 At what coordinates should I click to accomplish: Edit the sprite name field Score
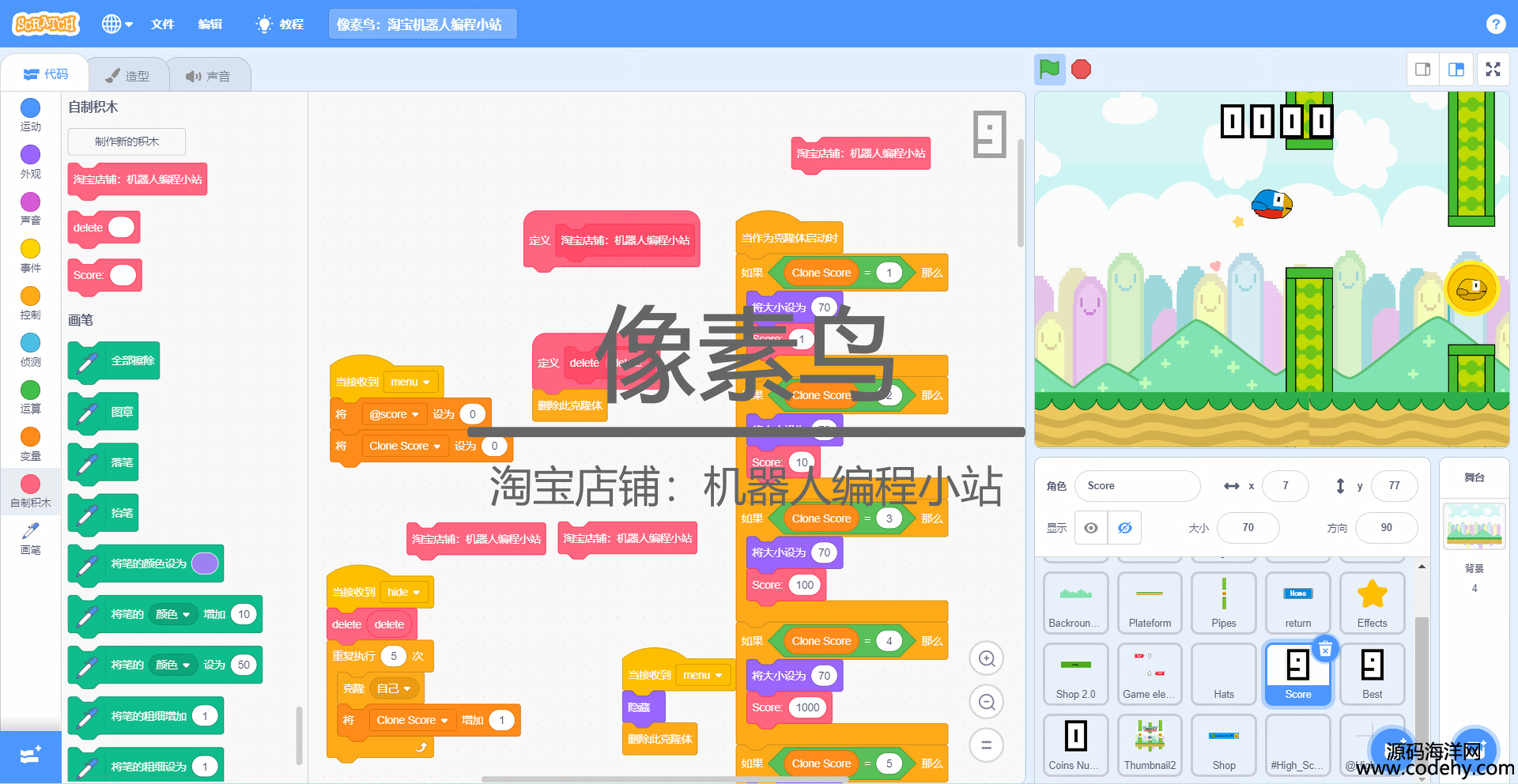(x=1137, y=486)
